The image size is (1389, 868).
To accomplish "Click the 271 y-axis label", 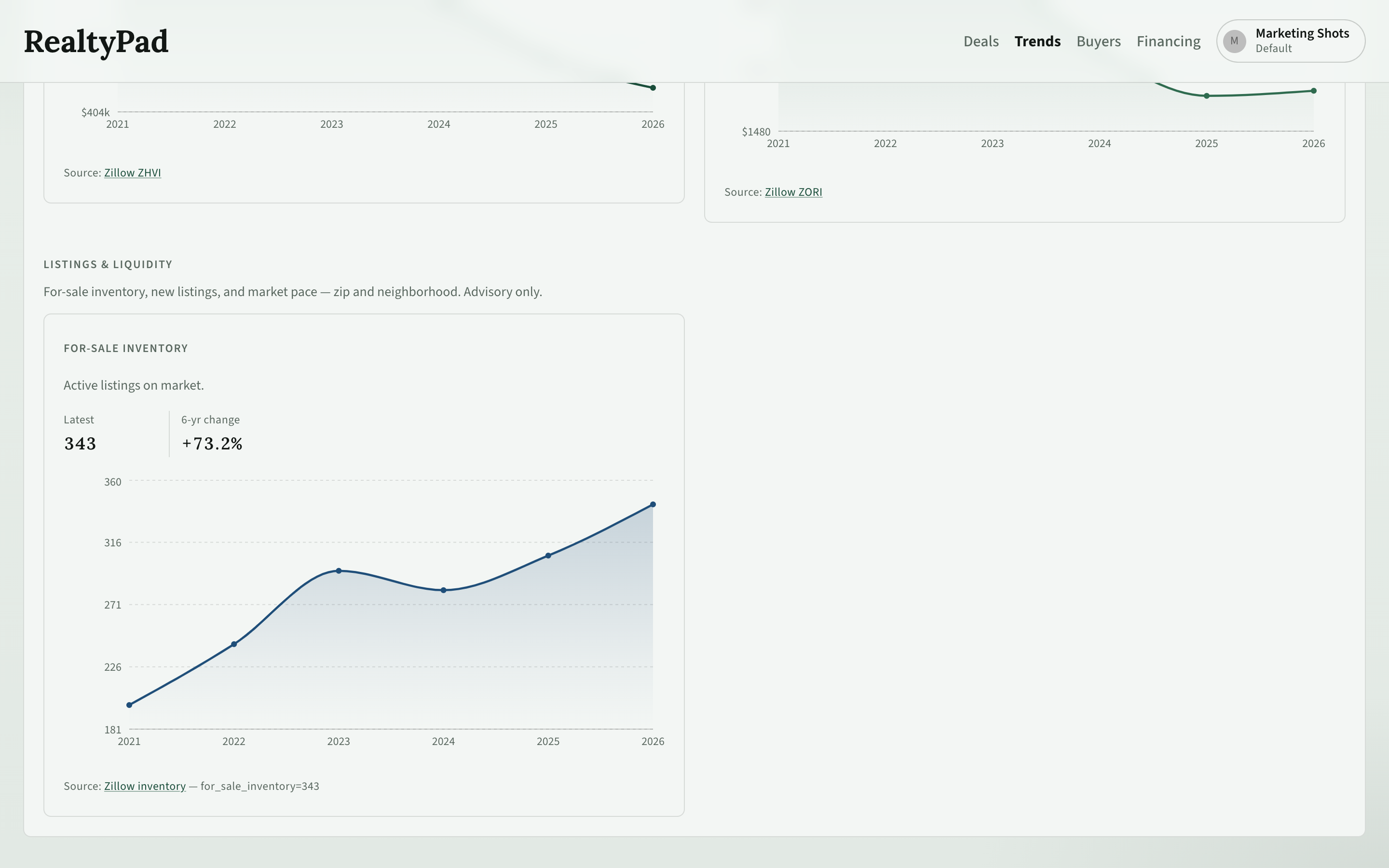I will (x=112, y=605).
